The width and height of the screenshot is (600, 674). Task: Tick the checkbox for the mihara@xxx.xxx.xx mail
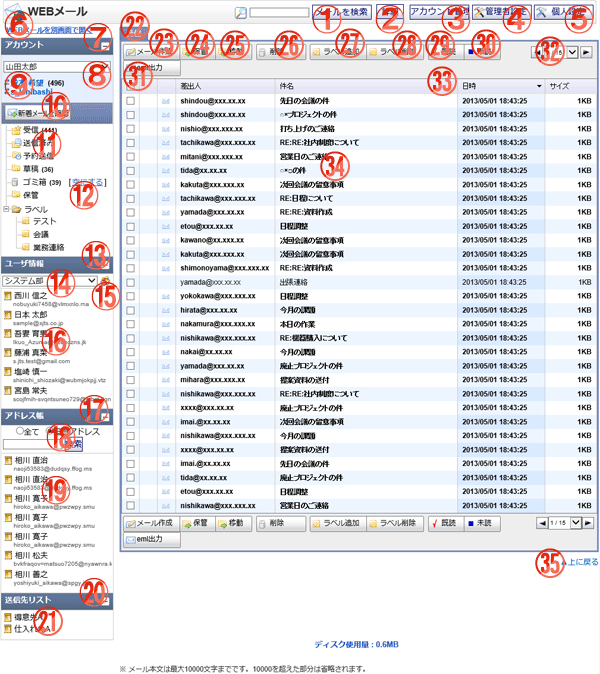[131, 380]
